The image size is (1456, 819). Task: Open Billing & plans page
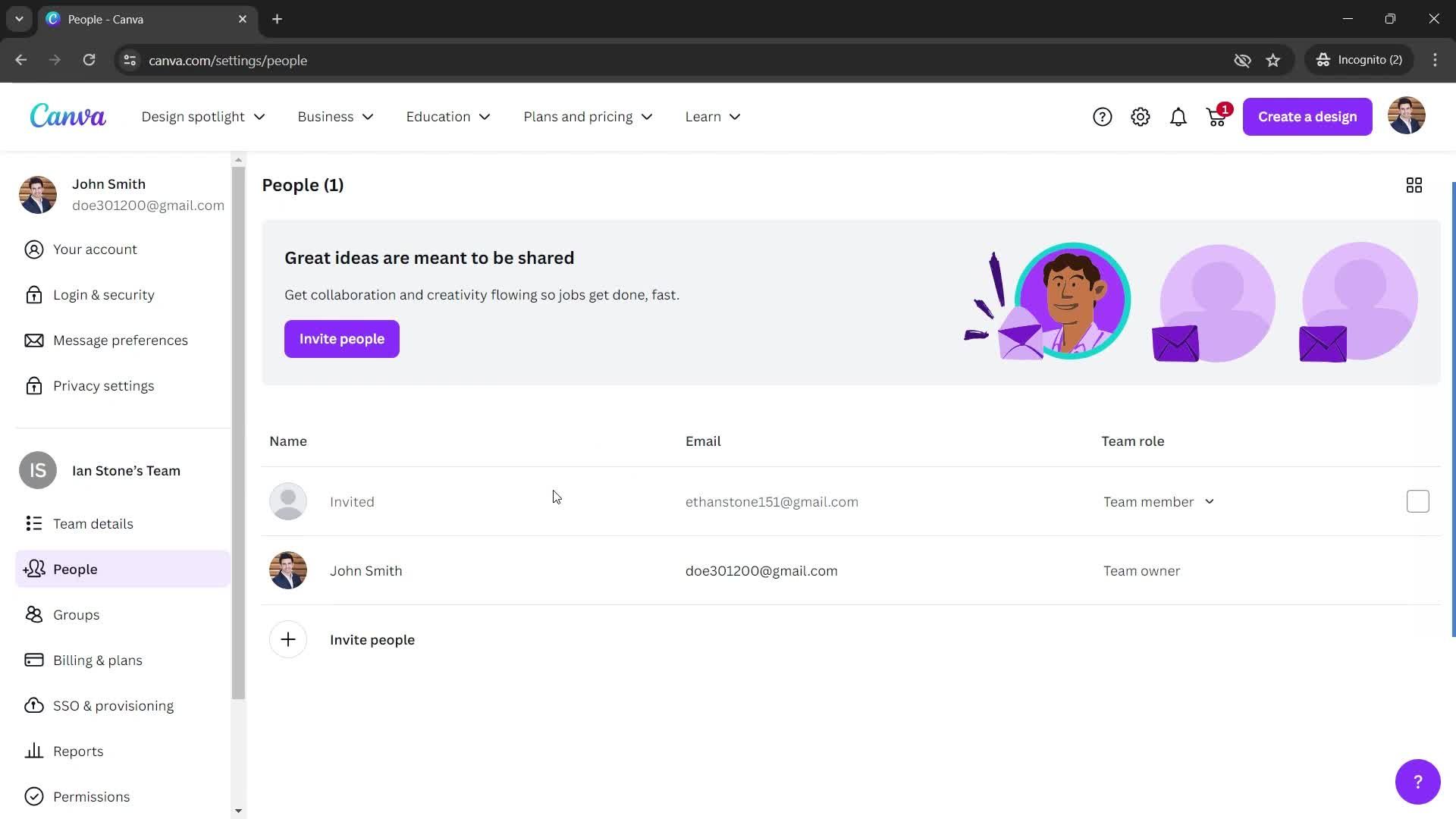coord(98,660)
